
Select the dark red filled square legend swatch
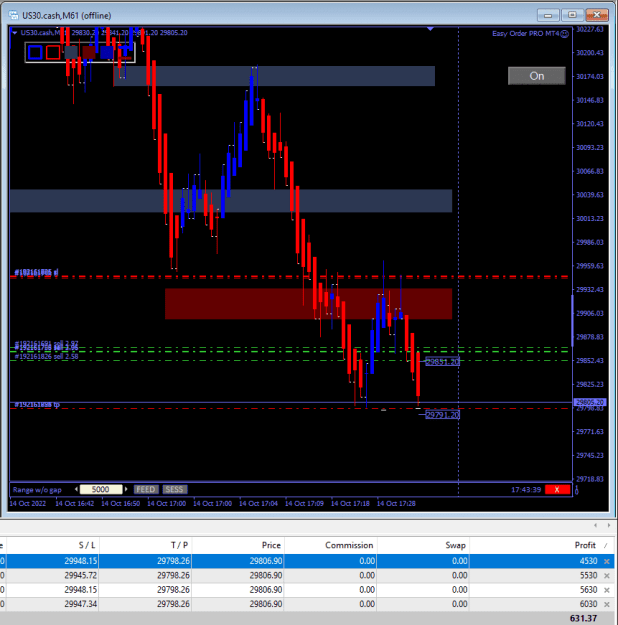[x=89, y=52]
